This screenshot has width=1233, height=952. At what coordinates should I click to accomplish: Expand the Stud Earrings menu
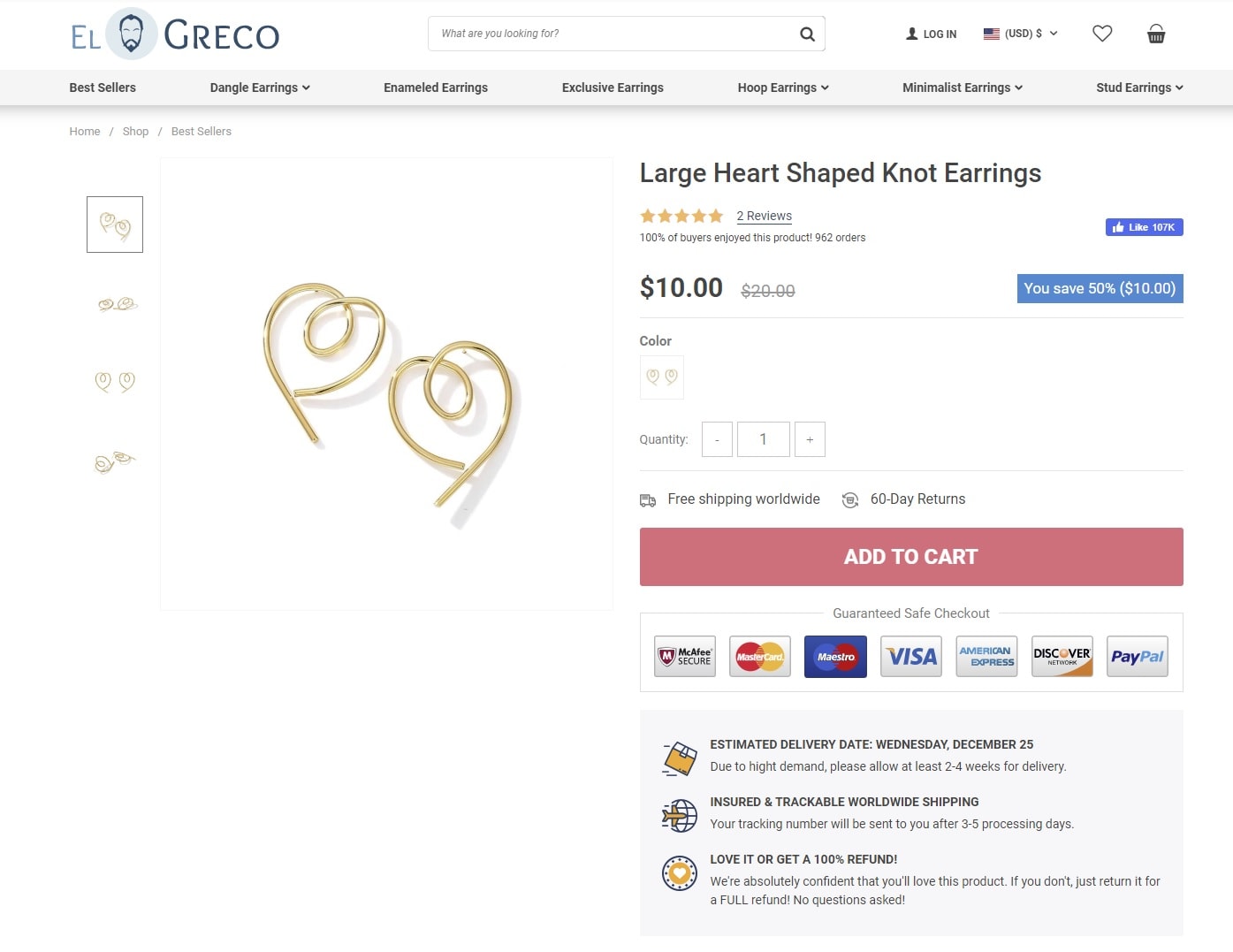(x=1139, y=88)
